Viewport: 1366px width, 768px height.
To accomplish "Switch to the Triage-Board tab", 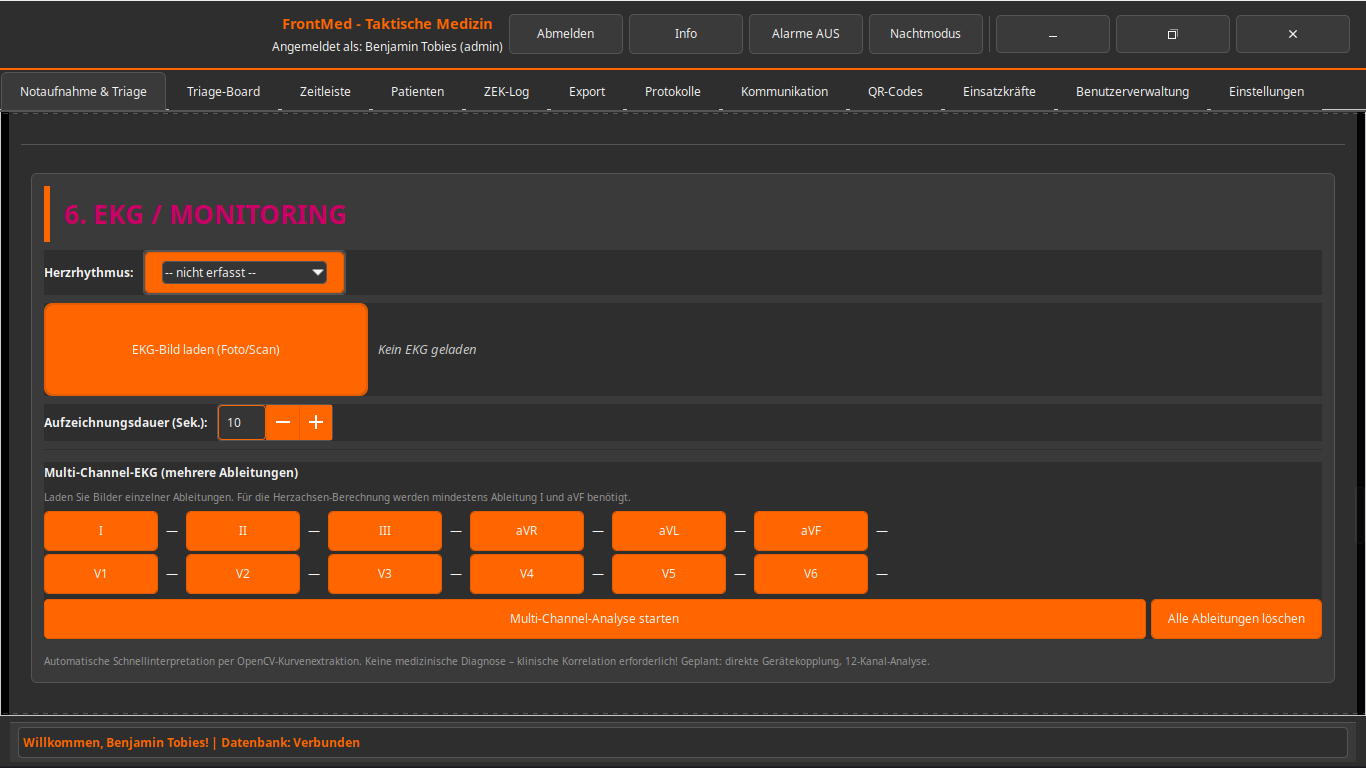I will pyautogui.click(x=223, y=92).
